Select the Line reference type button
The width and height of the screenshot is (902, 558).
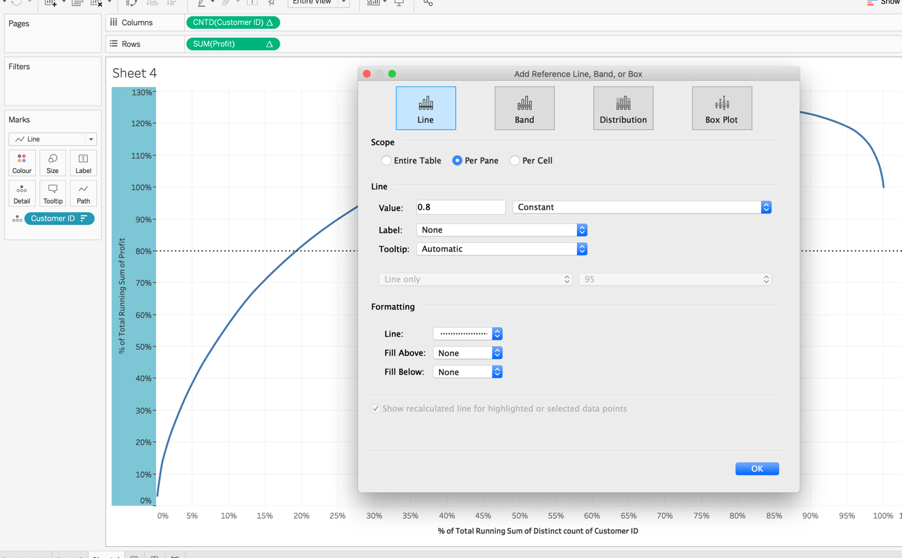click(x=426, y=108)
